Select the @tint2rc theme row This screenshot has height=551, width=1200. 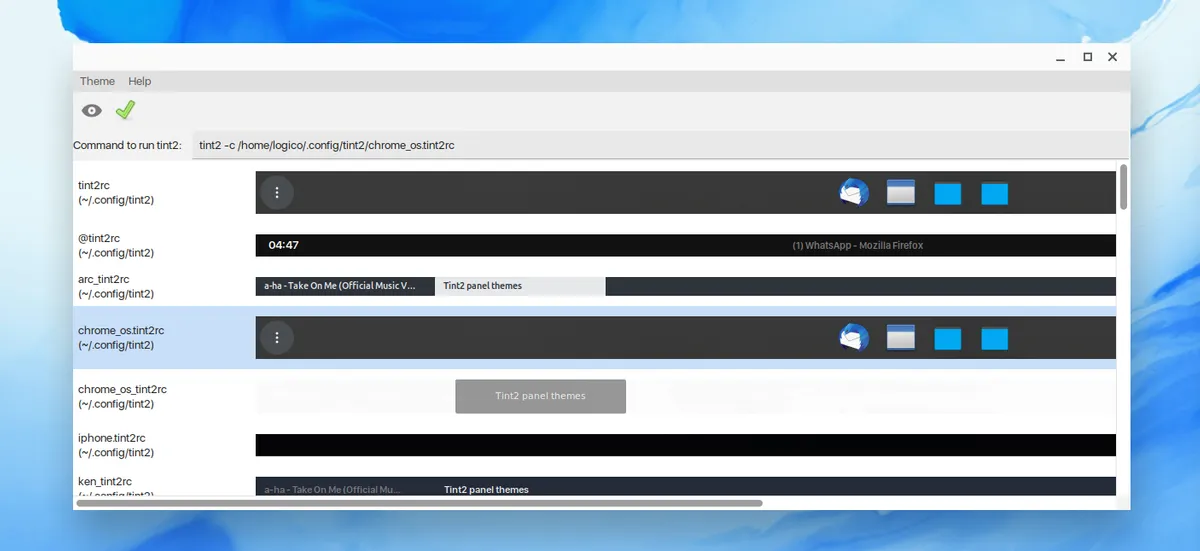point(596,245)
